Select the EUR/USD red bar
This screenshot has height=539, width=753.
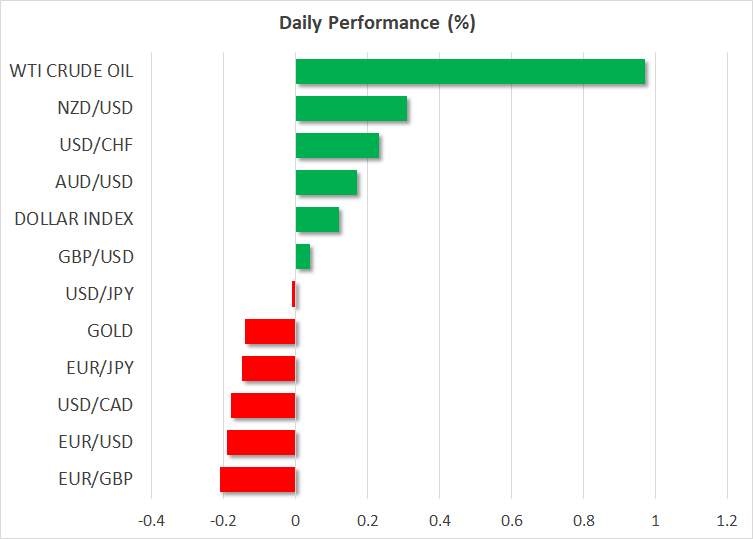[x=261, y=442]
